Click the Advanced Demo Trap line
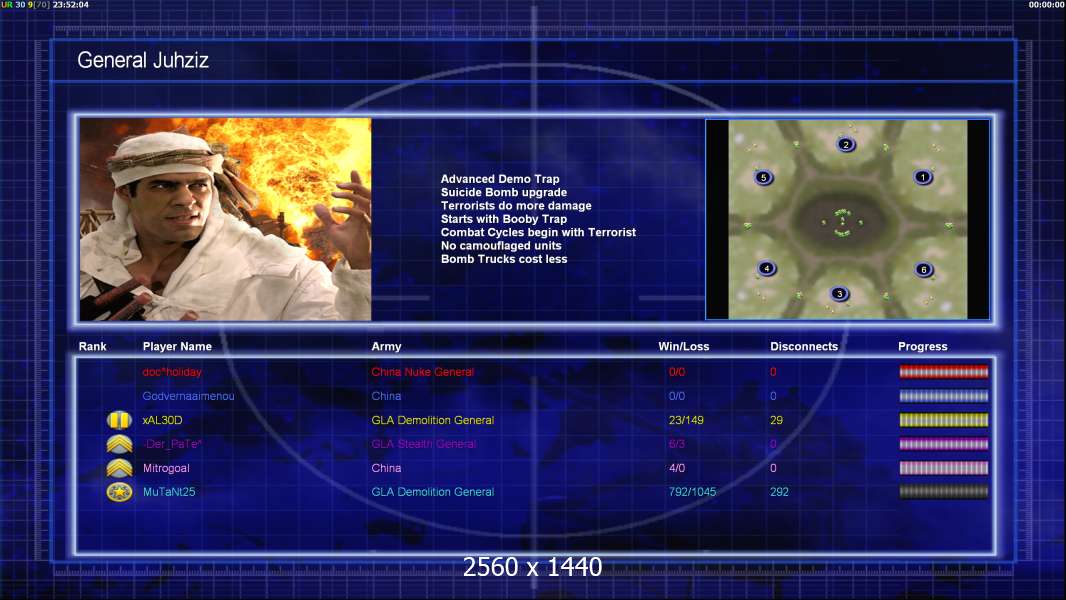 500,179
